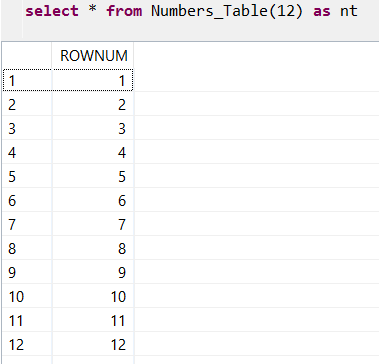Screen dimensions: 379x364
Task: Click ROWNUM cell with value 8
Action: coord(93,248)
